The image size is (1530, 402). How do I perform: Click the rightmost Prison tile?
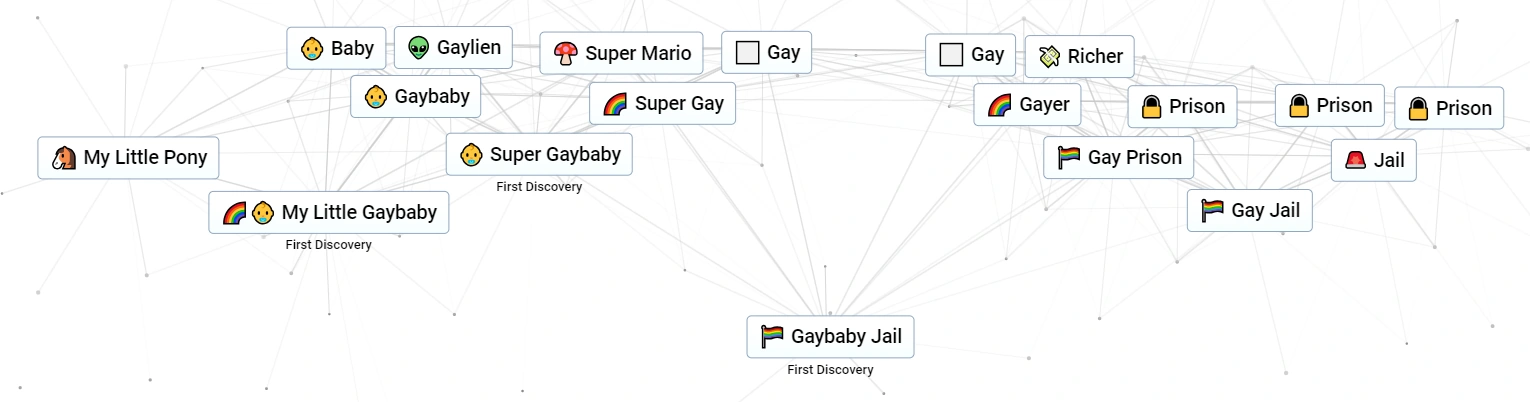point(1448,108)
